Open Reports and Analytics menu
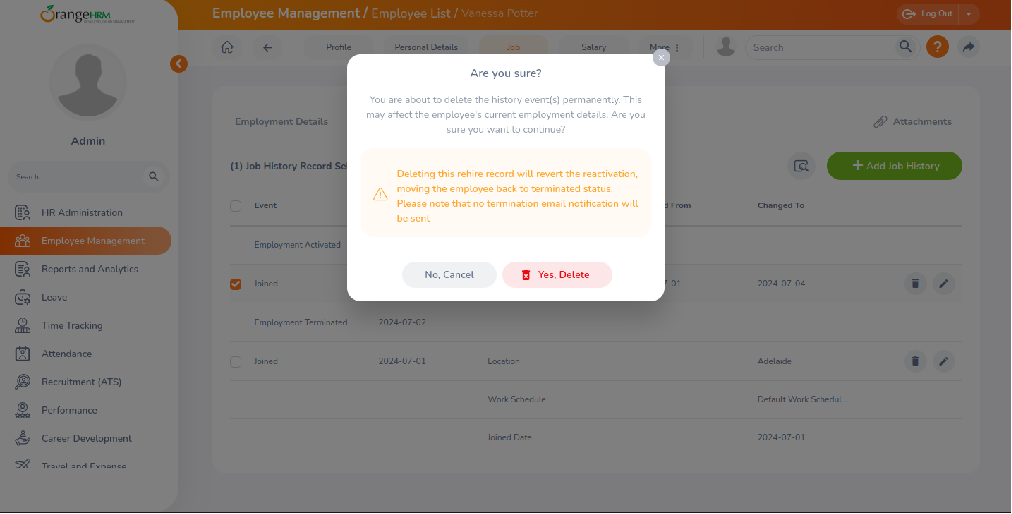 click(x=90, y=269)
